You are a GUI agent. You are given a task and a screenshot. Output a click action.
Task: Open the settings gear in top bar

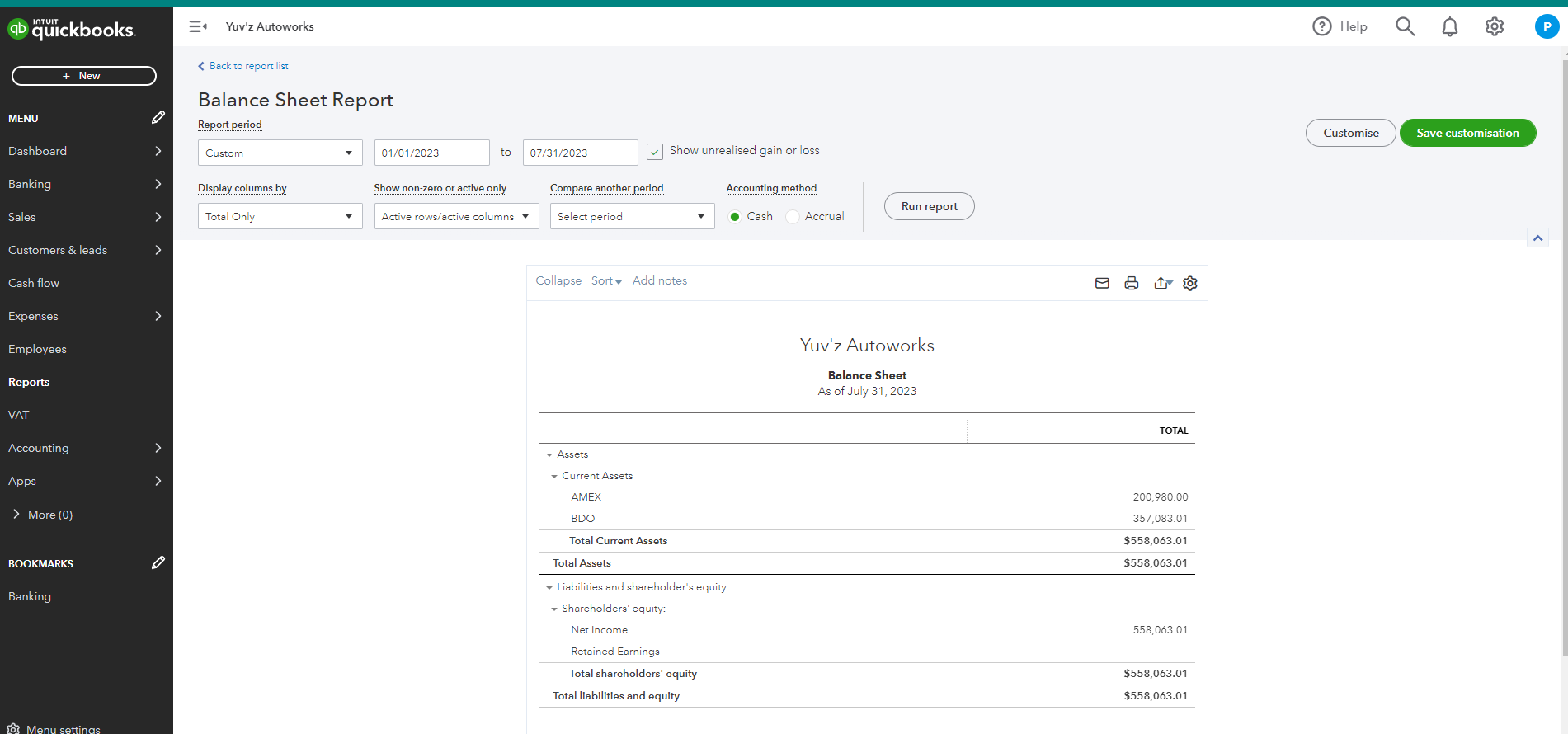1494,26
